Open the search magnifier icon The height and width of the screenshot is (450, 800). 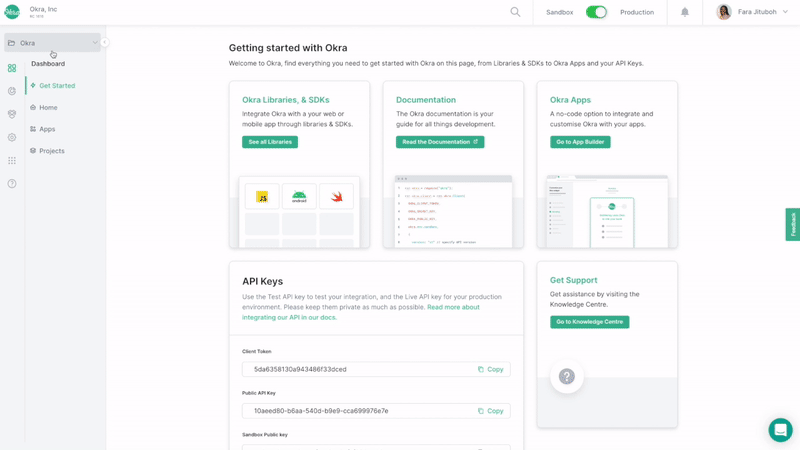pos(515,12)
